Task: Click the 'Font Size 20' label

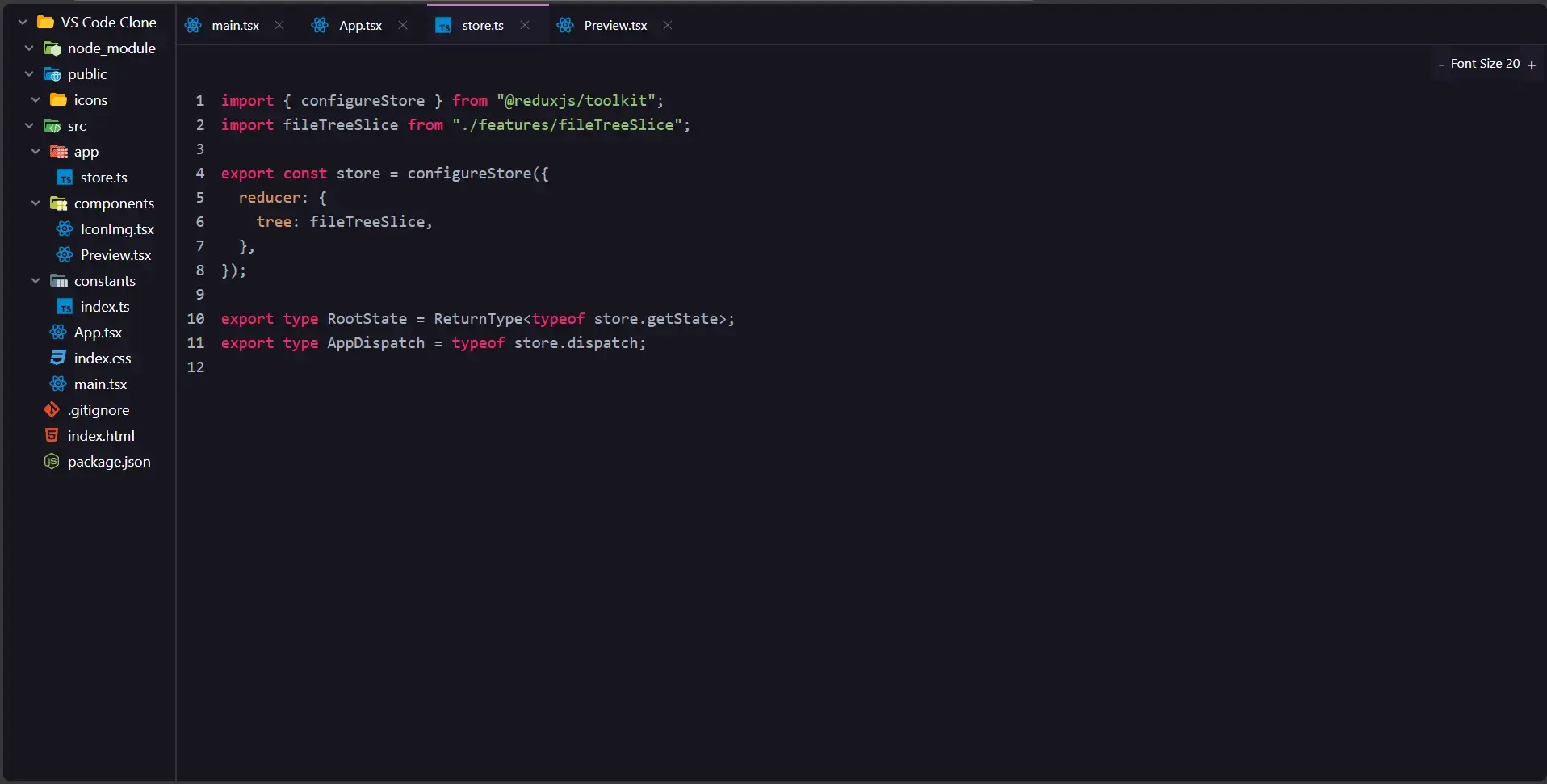Action: (1485, 64)
